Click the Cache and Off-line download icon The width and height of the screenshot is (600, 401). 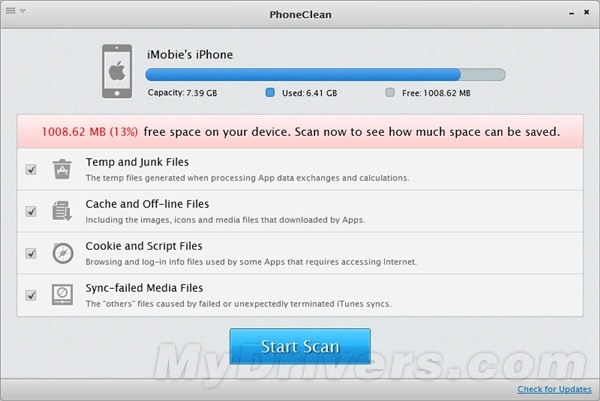(x=62, y=211)
